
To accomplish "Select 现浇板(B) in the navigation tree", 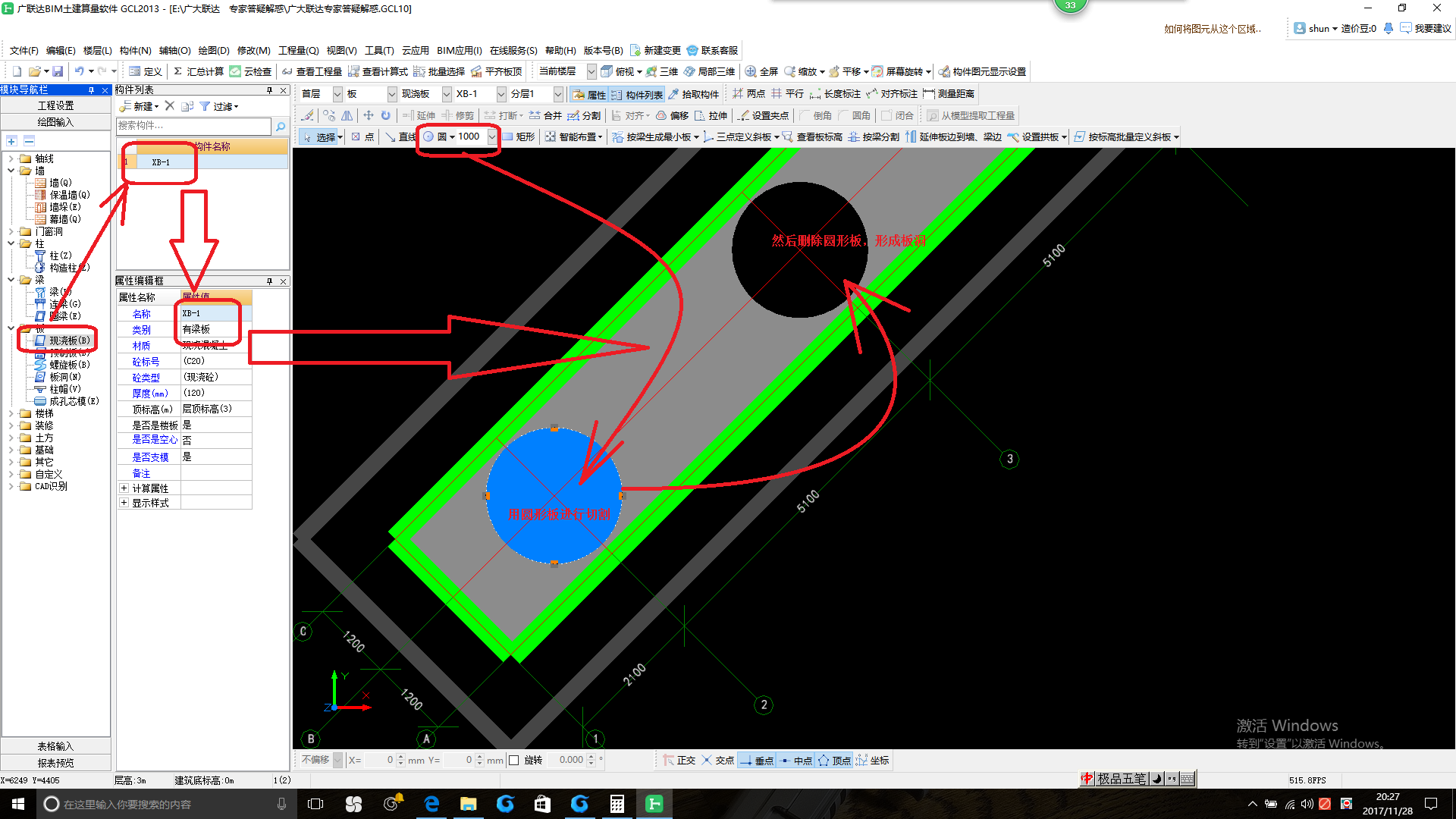I will pos(63,340).
